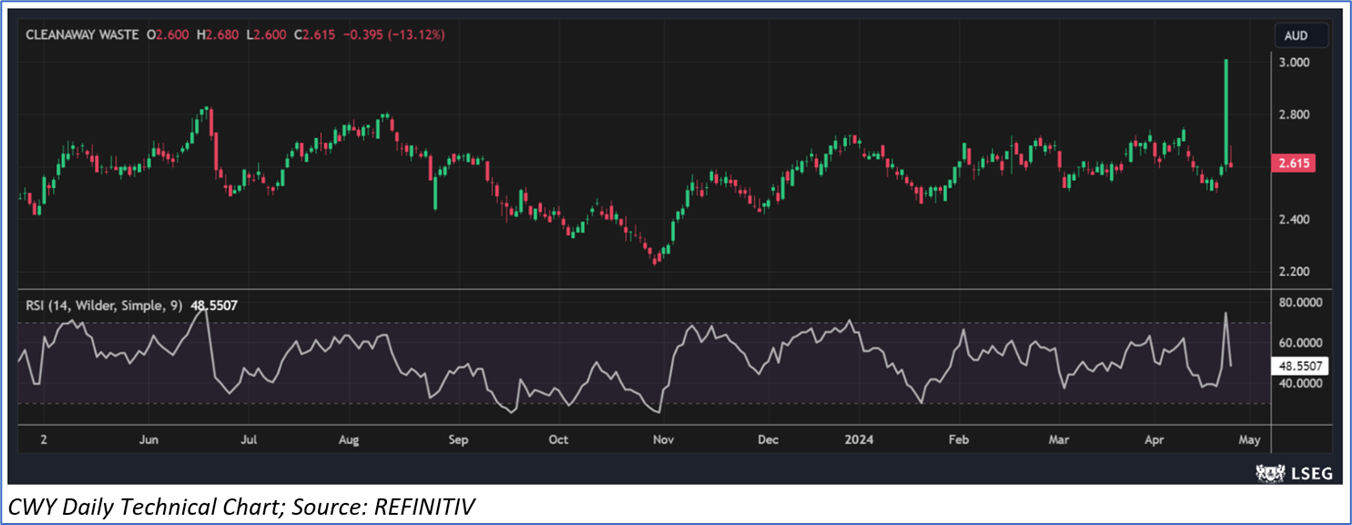This screenshot has height=525, width=1352.
Task: Click the Aug label on time axis
Action: tap(348, 439)
